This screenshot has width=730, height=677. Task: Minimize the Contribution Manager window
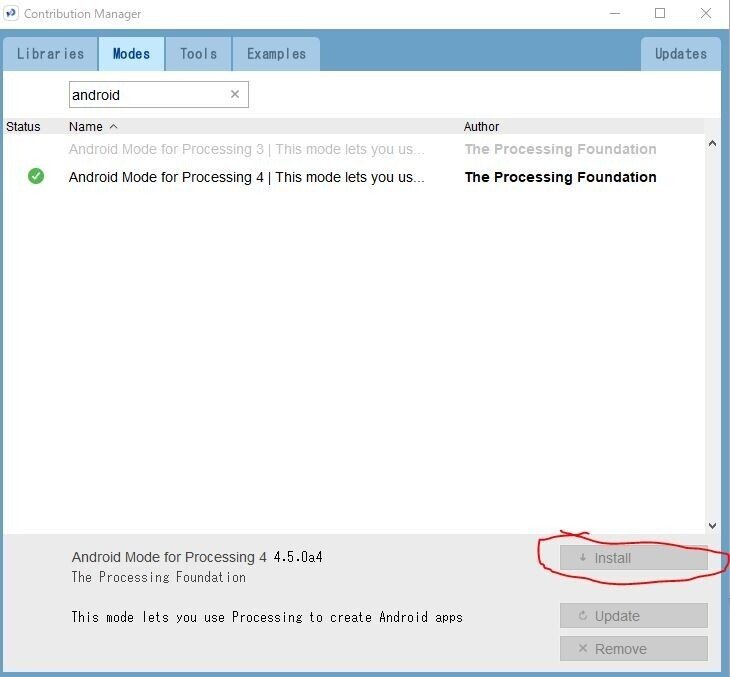click(x=615, y=14)
